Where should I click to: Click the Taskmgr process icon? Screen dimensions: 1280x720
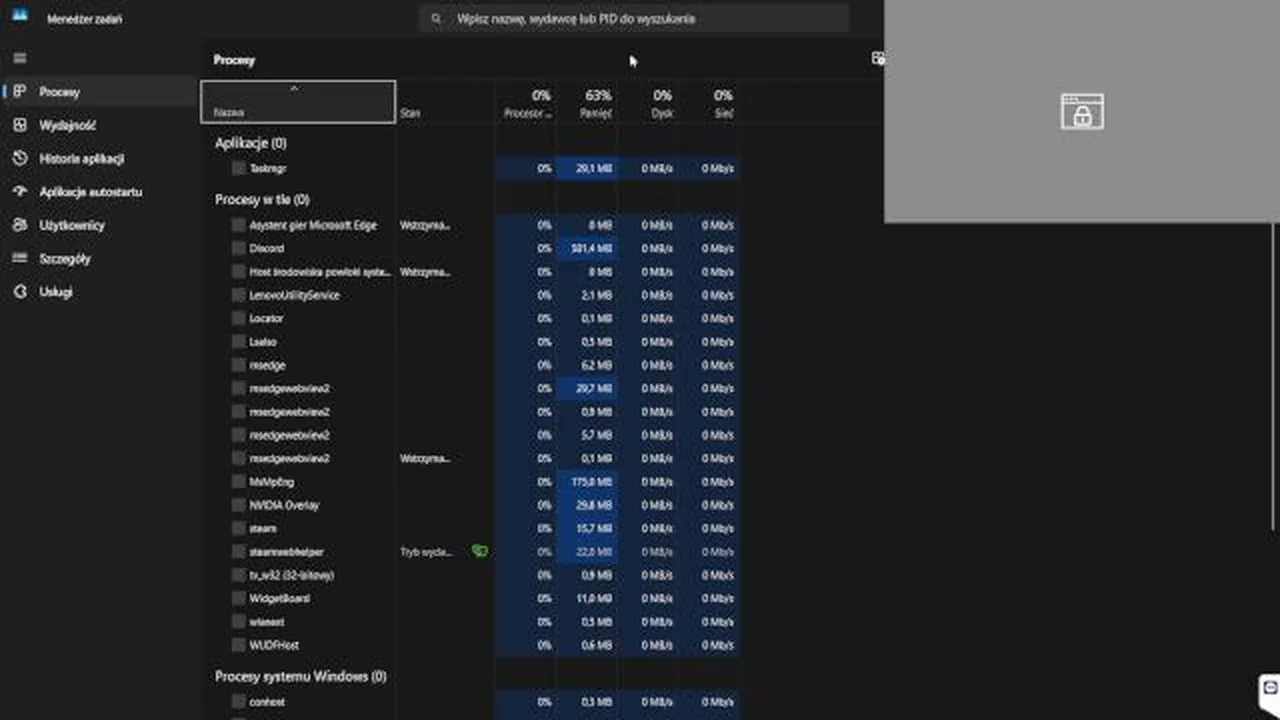[x=238, y=168]
